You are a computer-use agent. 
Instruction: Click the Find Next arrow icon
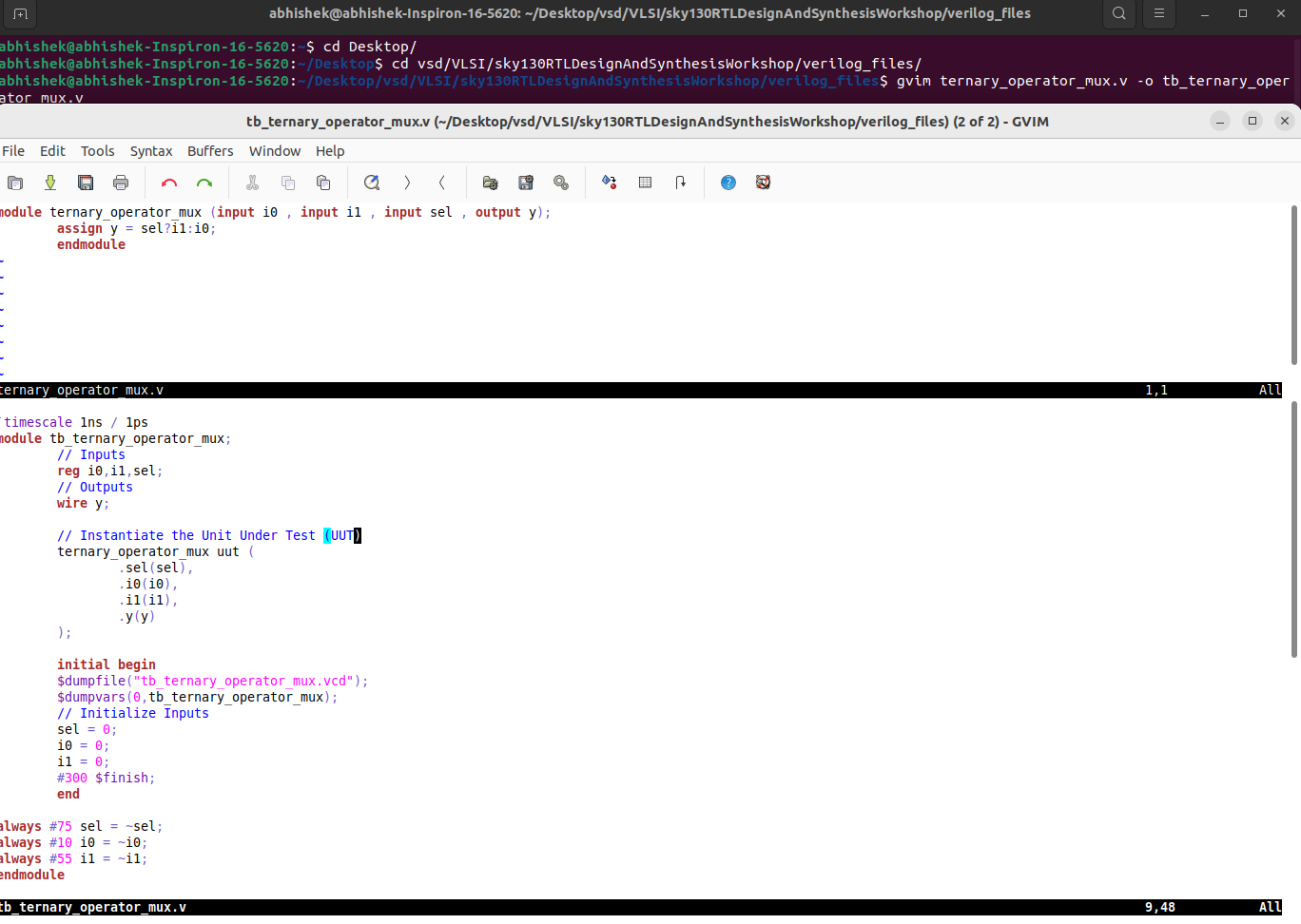[x=406, y=182]
